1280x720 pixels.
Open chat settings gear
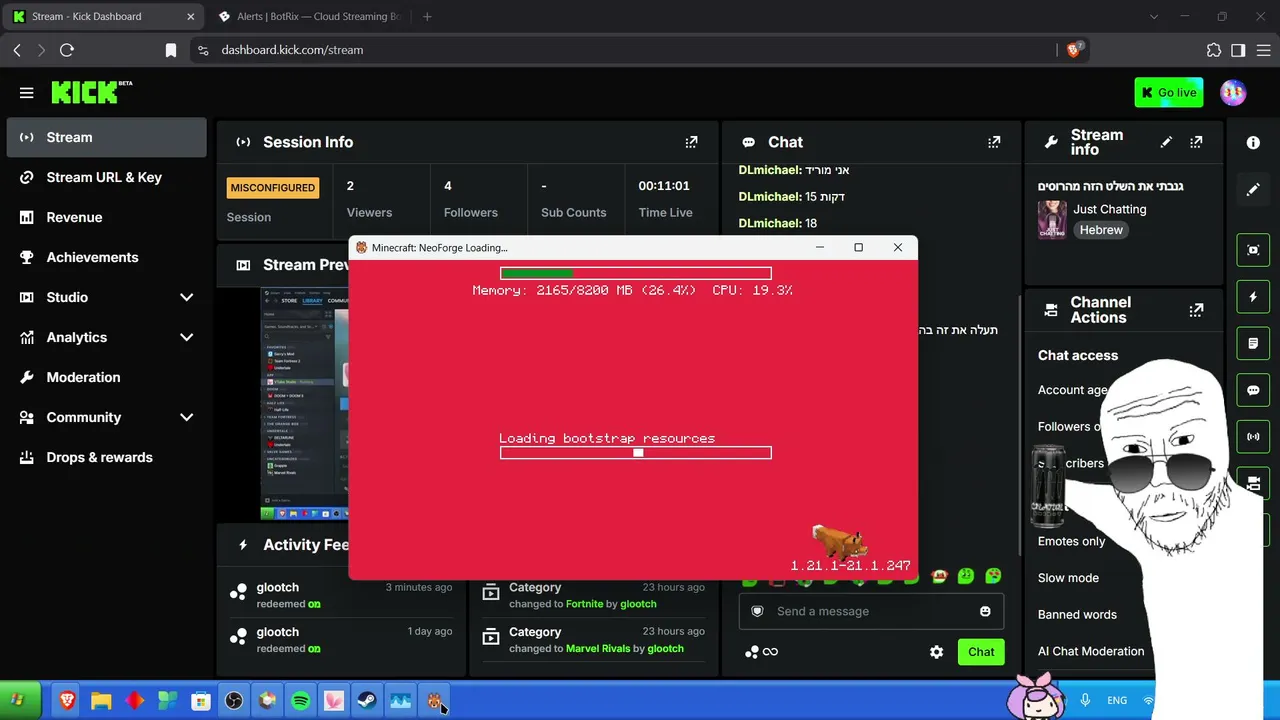pyautogui.click(x=936, y=652)
